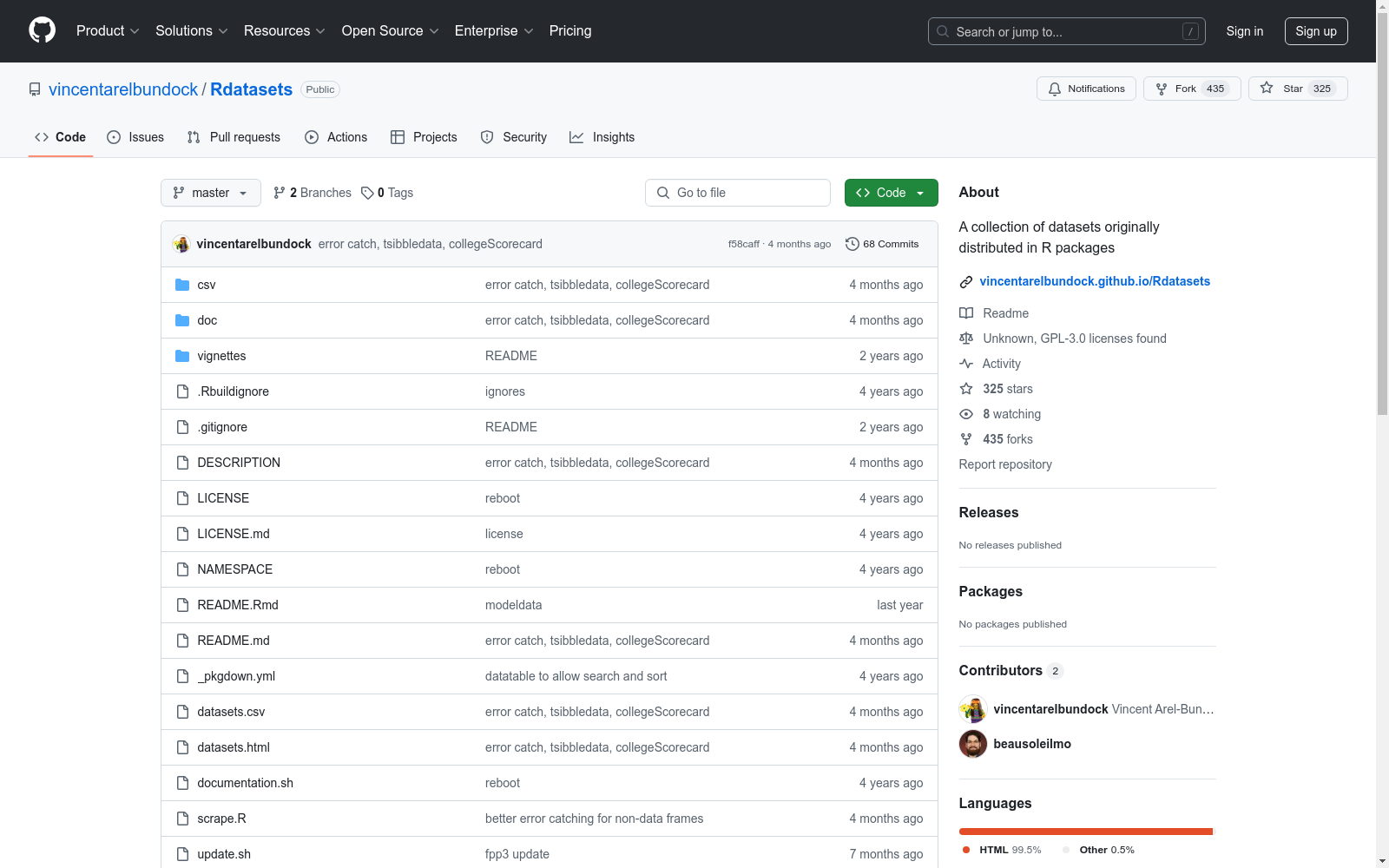Open the Pricing link
This screenshot has width=1389, height=868.
pyautogui.click(x=570, y=30)
